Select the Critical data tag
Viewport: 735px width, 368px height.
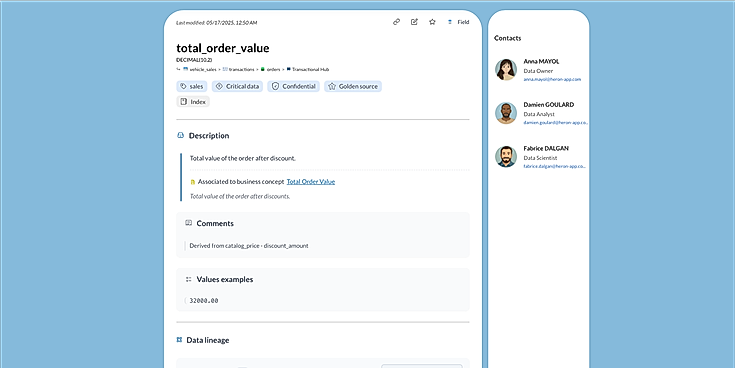(237, 86)
